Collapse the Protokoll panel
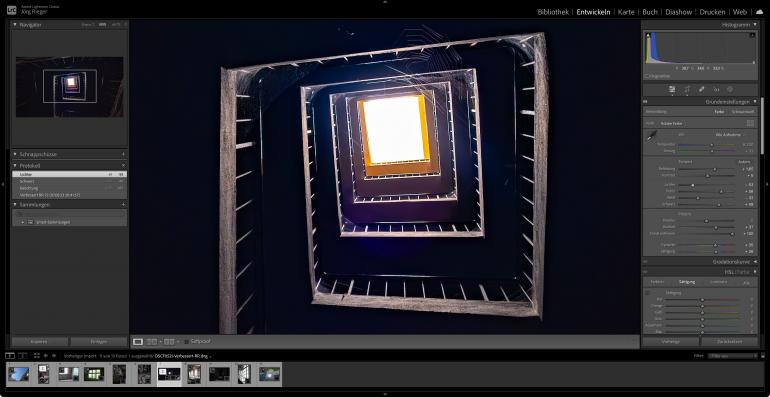The image size is (770, 397). pos(15,166)
